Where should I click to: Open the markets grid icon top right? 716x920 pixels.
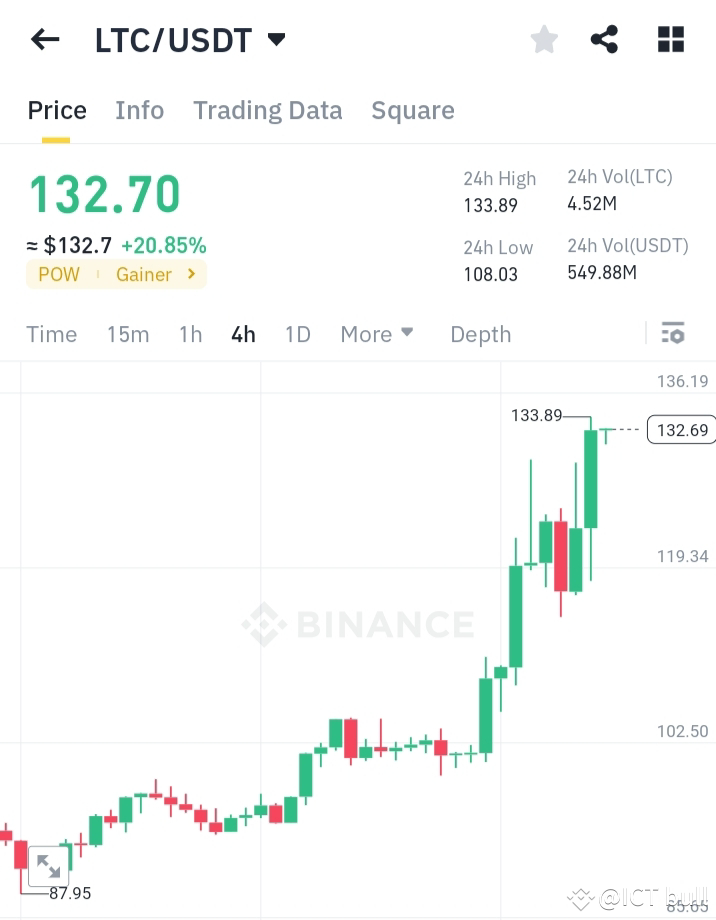pos(669,39)
